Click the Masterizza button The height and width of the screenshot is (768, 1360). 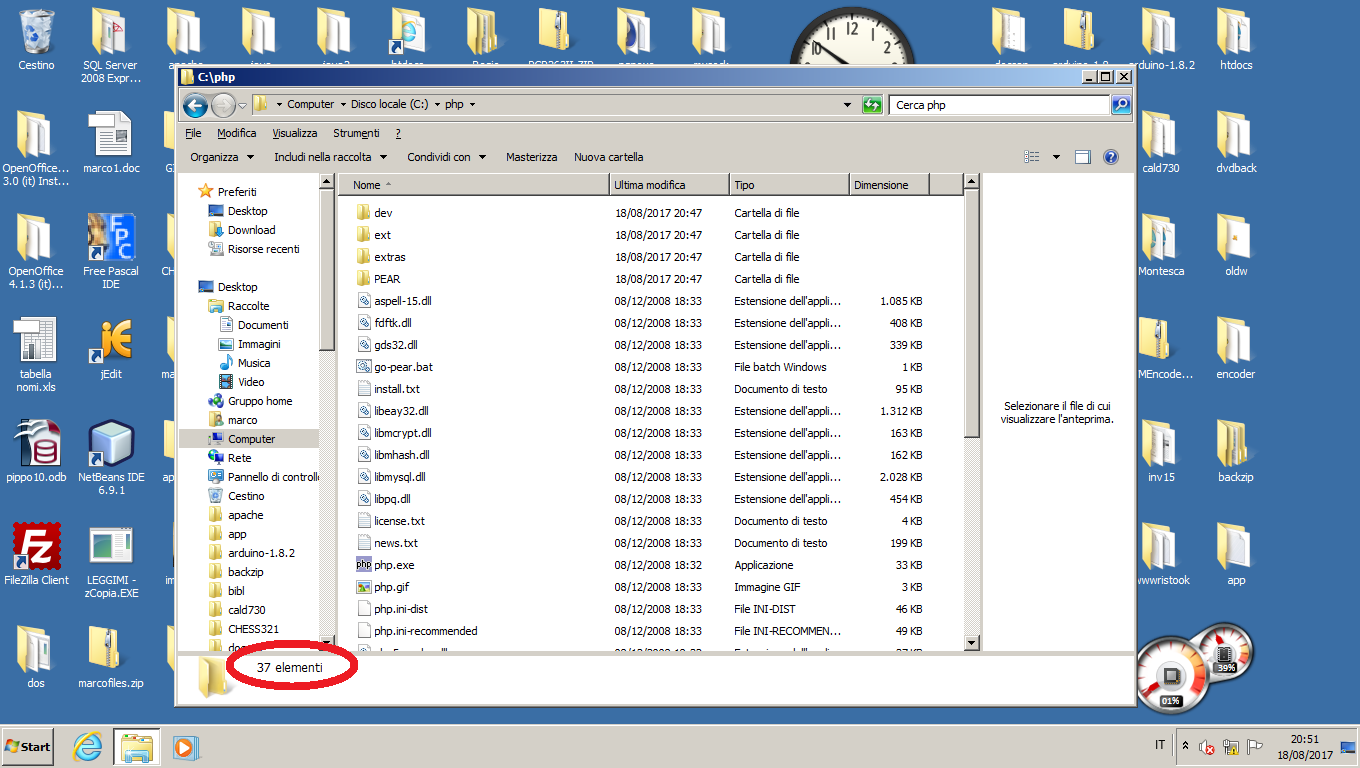point(531,157)
